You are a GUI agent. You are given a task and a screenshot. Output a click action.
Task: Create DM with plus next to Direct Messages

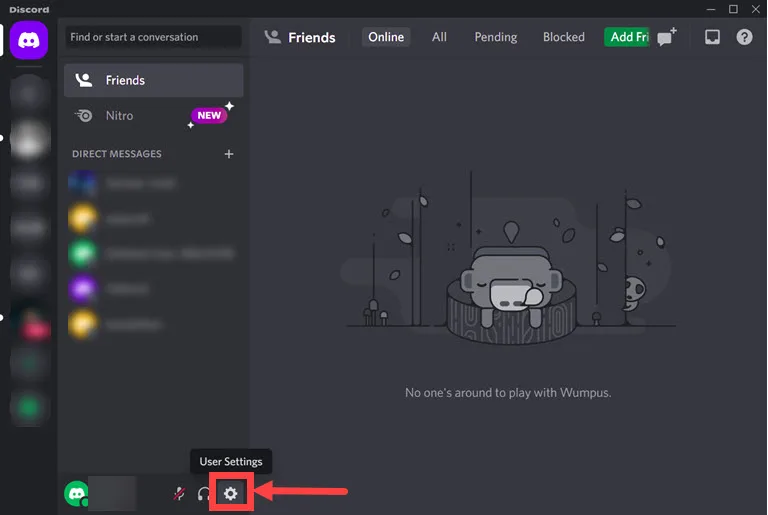coord(229,154)
